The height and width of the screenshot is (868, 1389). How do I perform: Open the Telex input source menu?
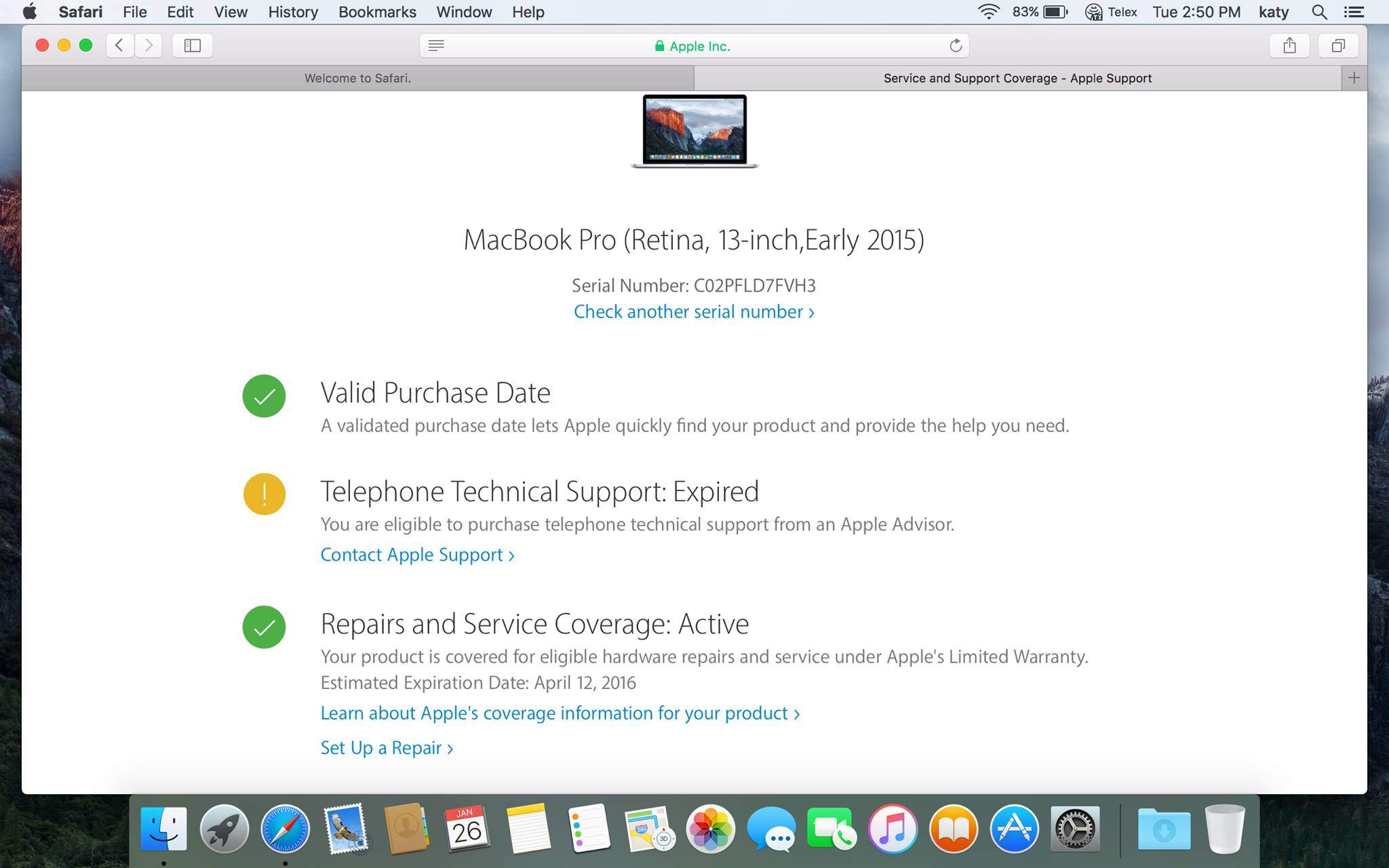pos(1112,12)
